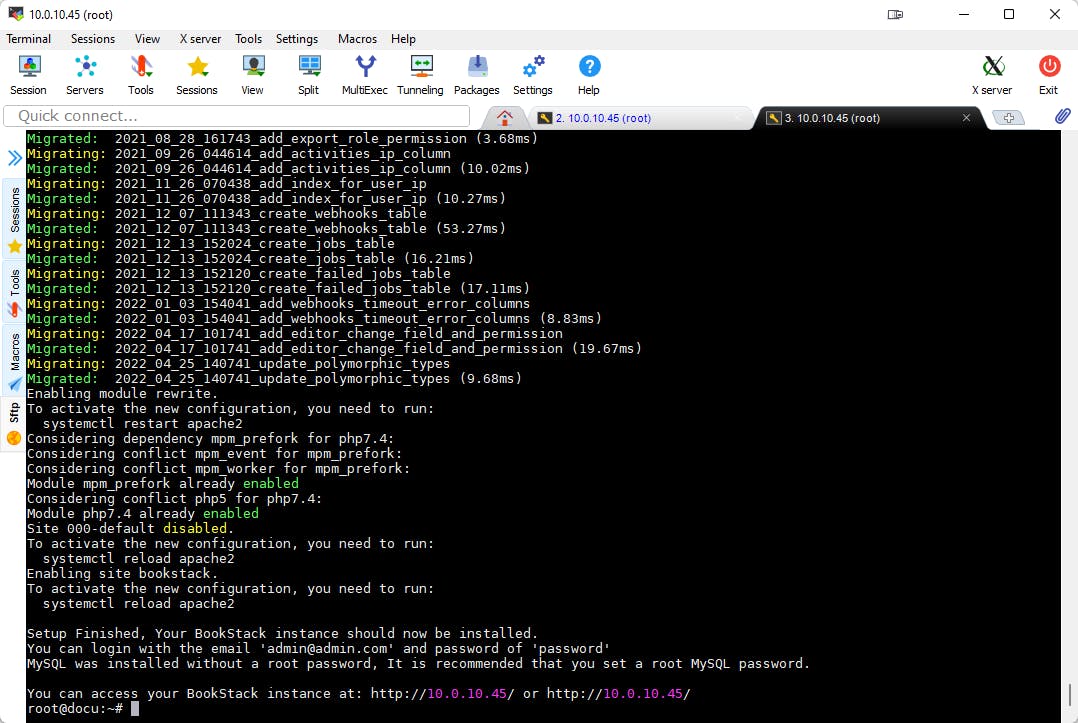Open the Tools menu

248,39
